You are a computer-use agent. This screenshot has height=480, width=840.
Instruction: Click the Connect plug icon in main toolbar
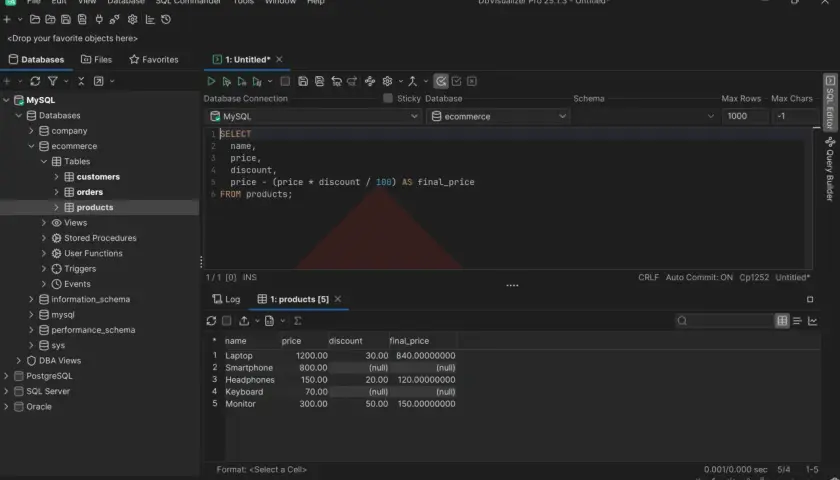point(99,19)
